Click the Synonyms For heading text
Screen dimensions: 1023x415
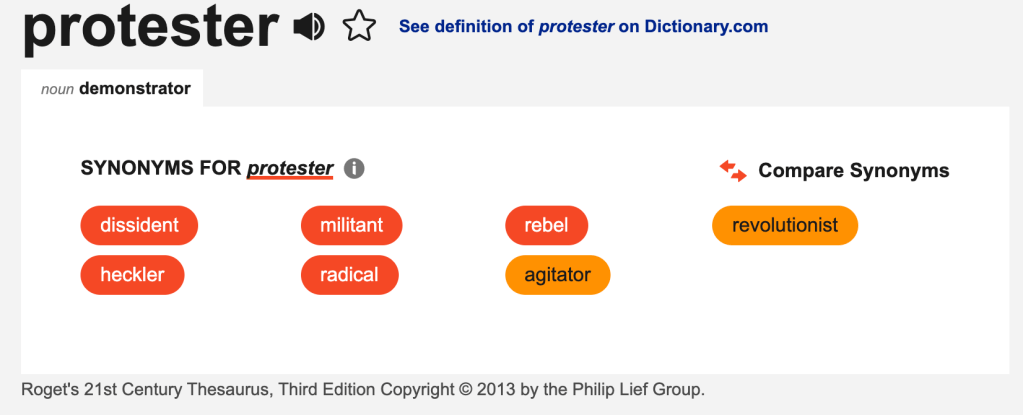160,169
